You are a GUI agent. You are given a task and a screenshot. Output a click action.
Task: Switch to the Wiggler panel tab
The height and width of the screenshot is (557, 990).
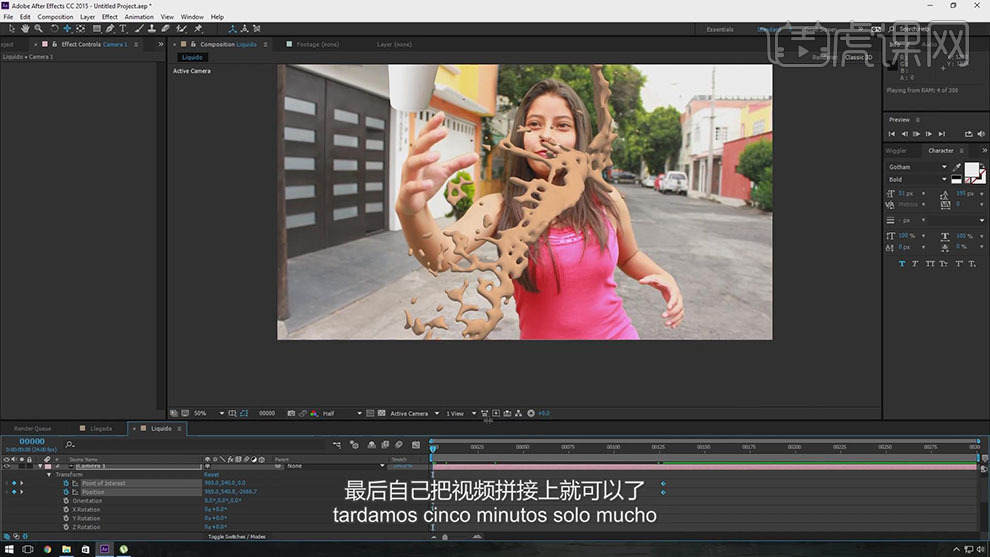click(895, 150)
